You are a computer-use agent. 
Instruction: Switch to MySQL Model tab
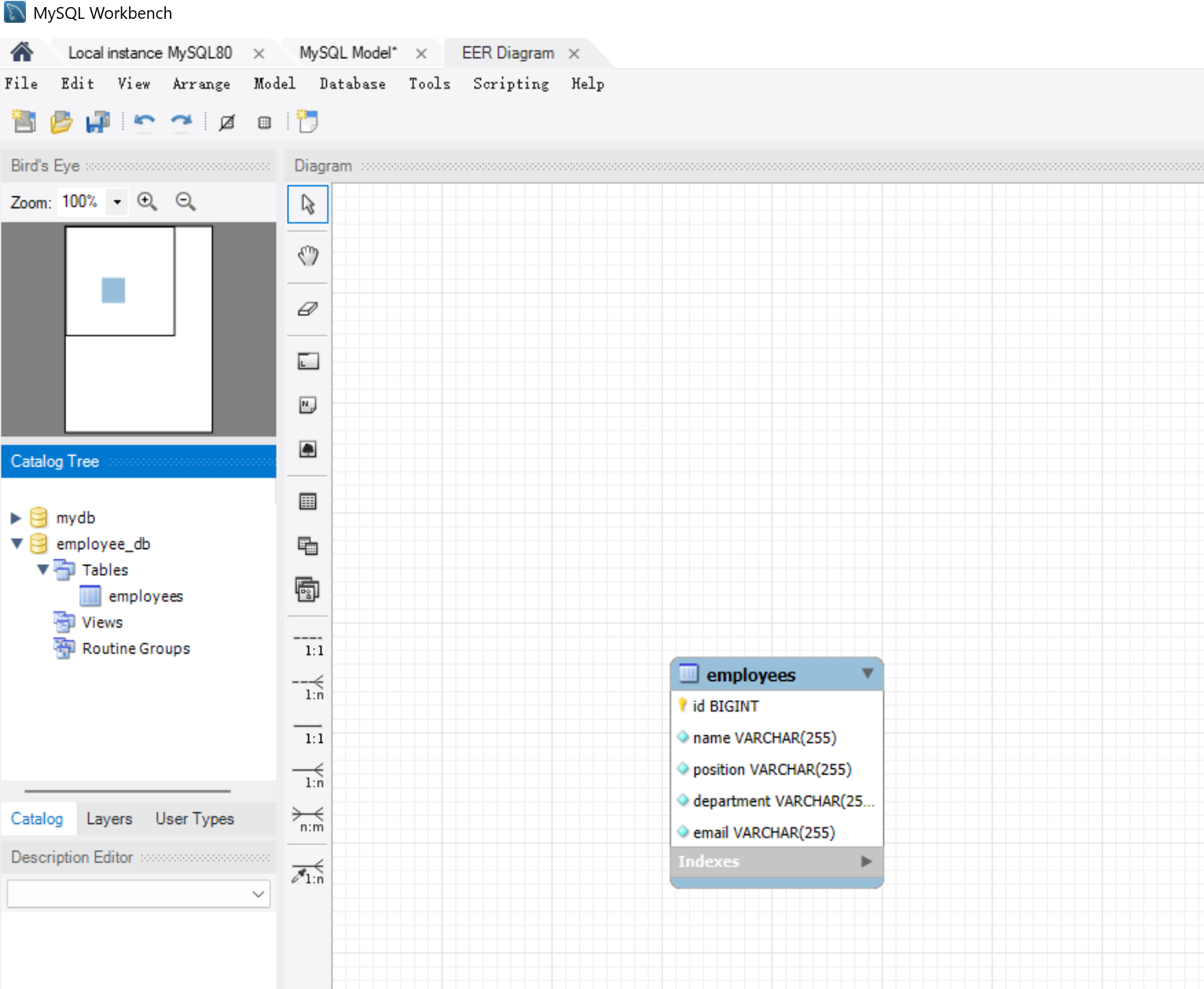coord(348,53)
